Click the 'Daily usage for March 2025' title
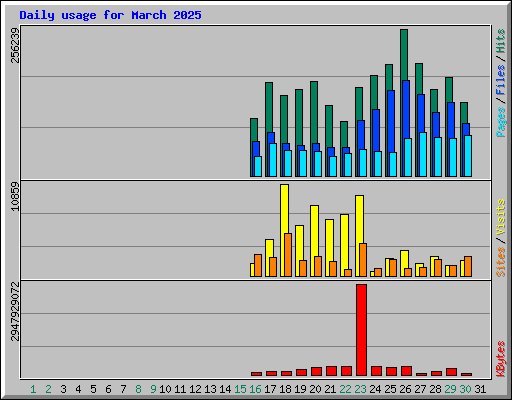The width and height of the screenshot is (512, 400). (110, 15)
